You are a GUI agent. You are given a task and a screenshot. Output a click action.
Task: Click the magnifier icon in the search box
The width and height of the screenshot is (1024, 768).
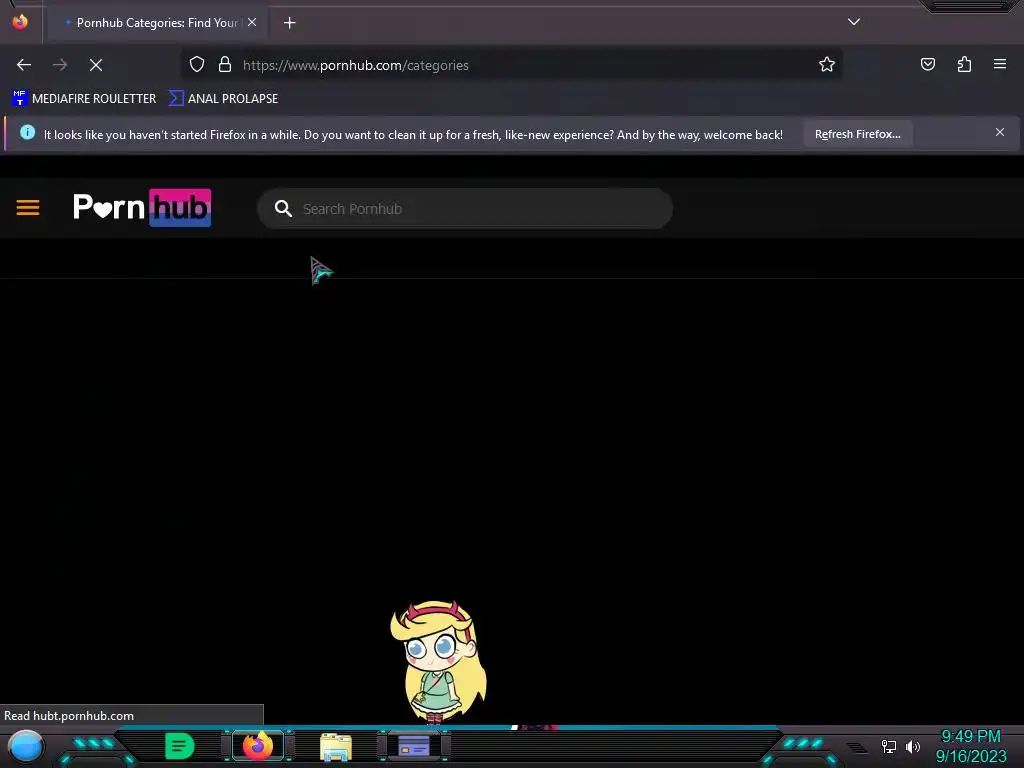[x=283, y=208]
